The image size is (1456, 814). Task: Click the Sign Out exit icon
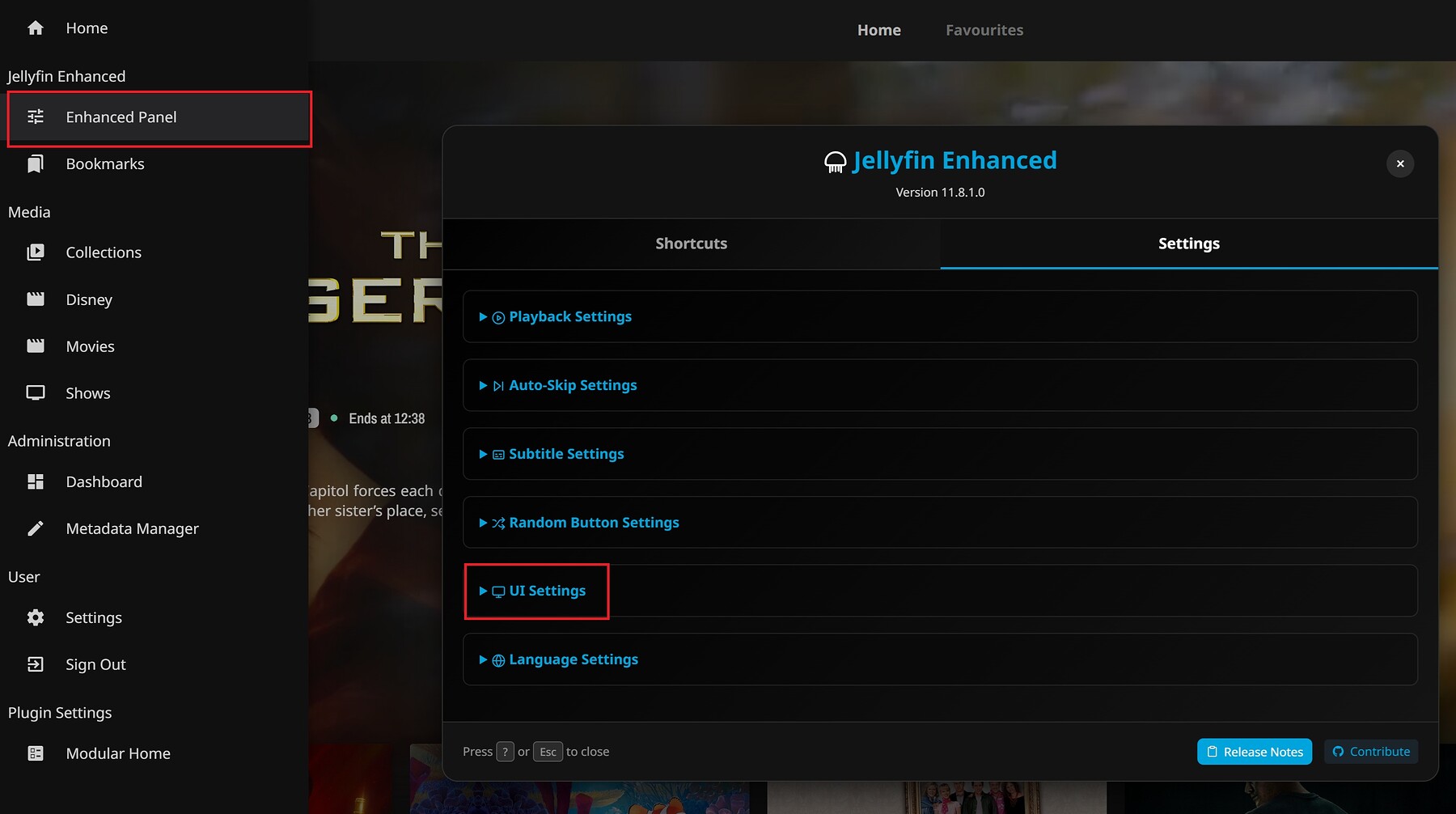click(36, 665)
